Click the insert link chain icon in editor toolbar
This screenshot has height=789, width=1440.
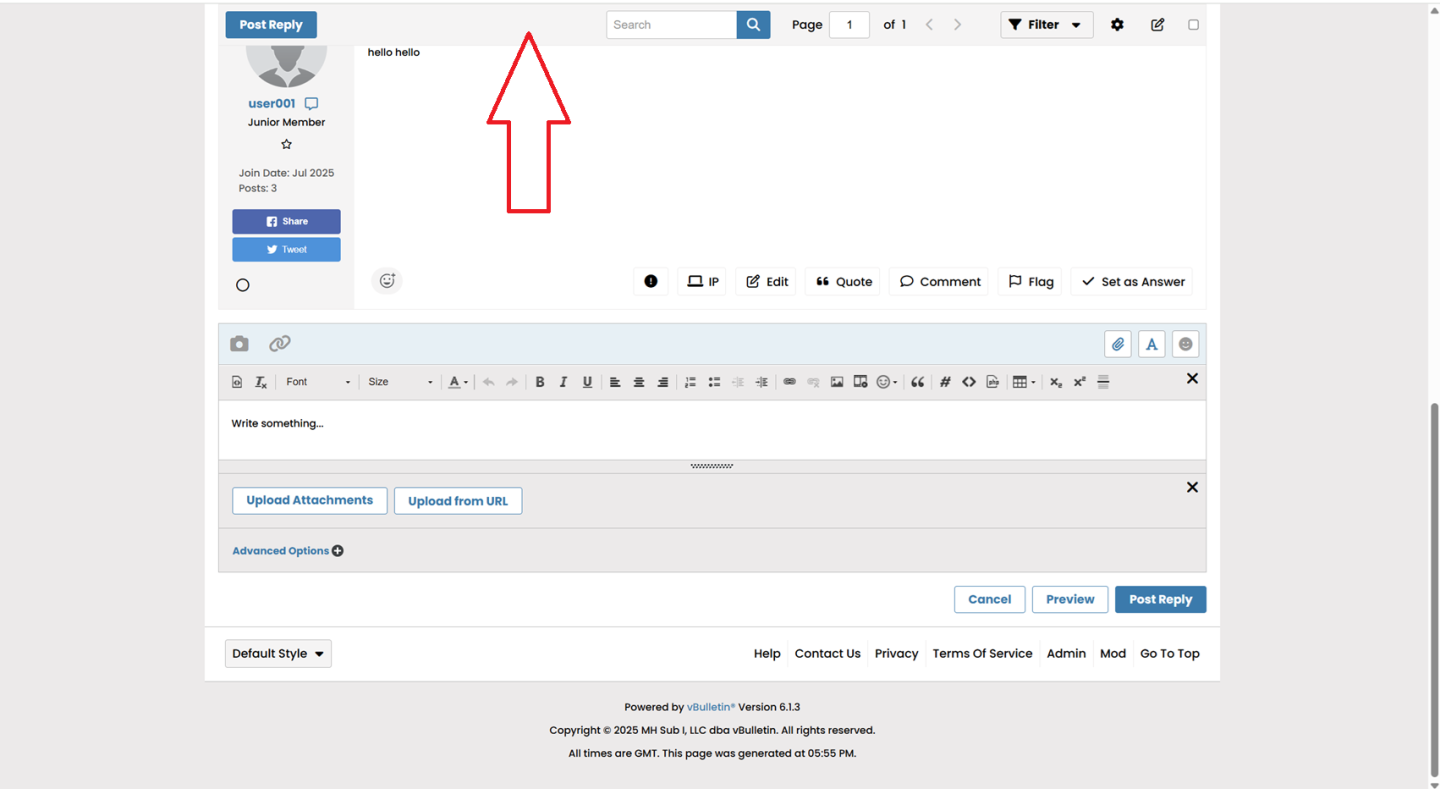point(789,382)
